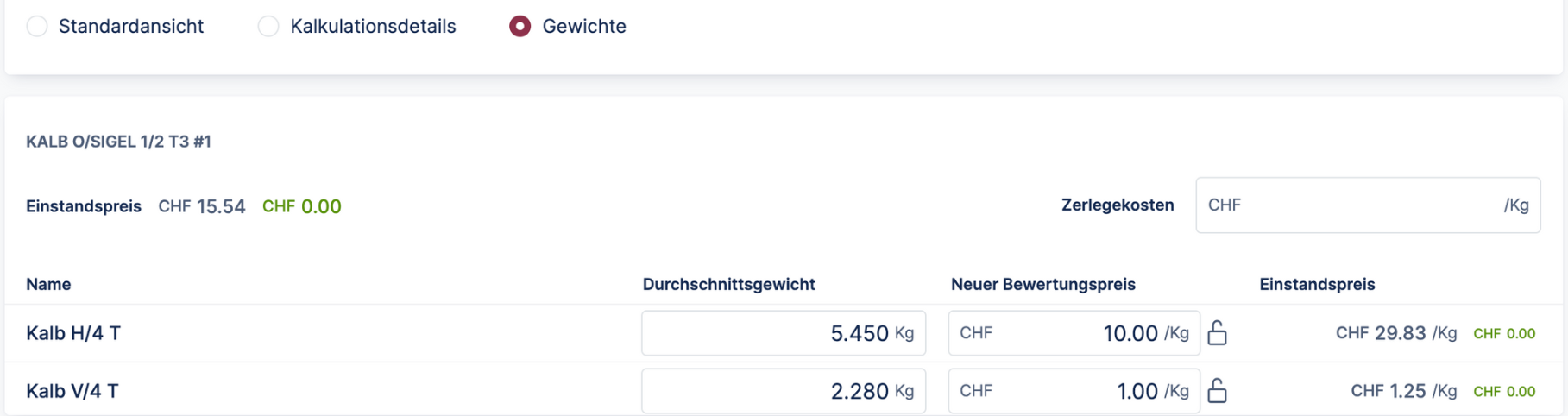Select the Standardansicht radio button
Viewport: 1568px width, 416px height.
[37, 27]
